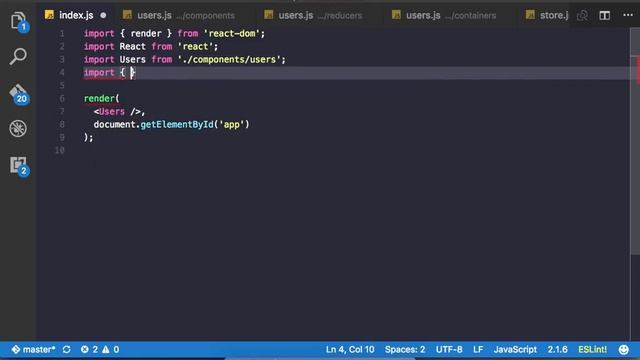This screenshot has height=360, width=640.
Task: Click line number 10 in gutter
Action: coord(60,150)
